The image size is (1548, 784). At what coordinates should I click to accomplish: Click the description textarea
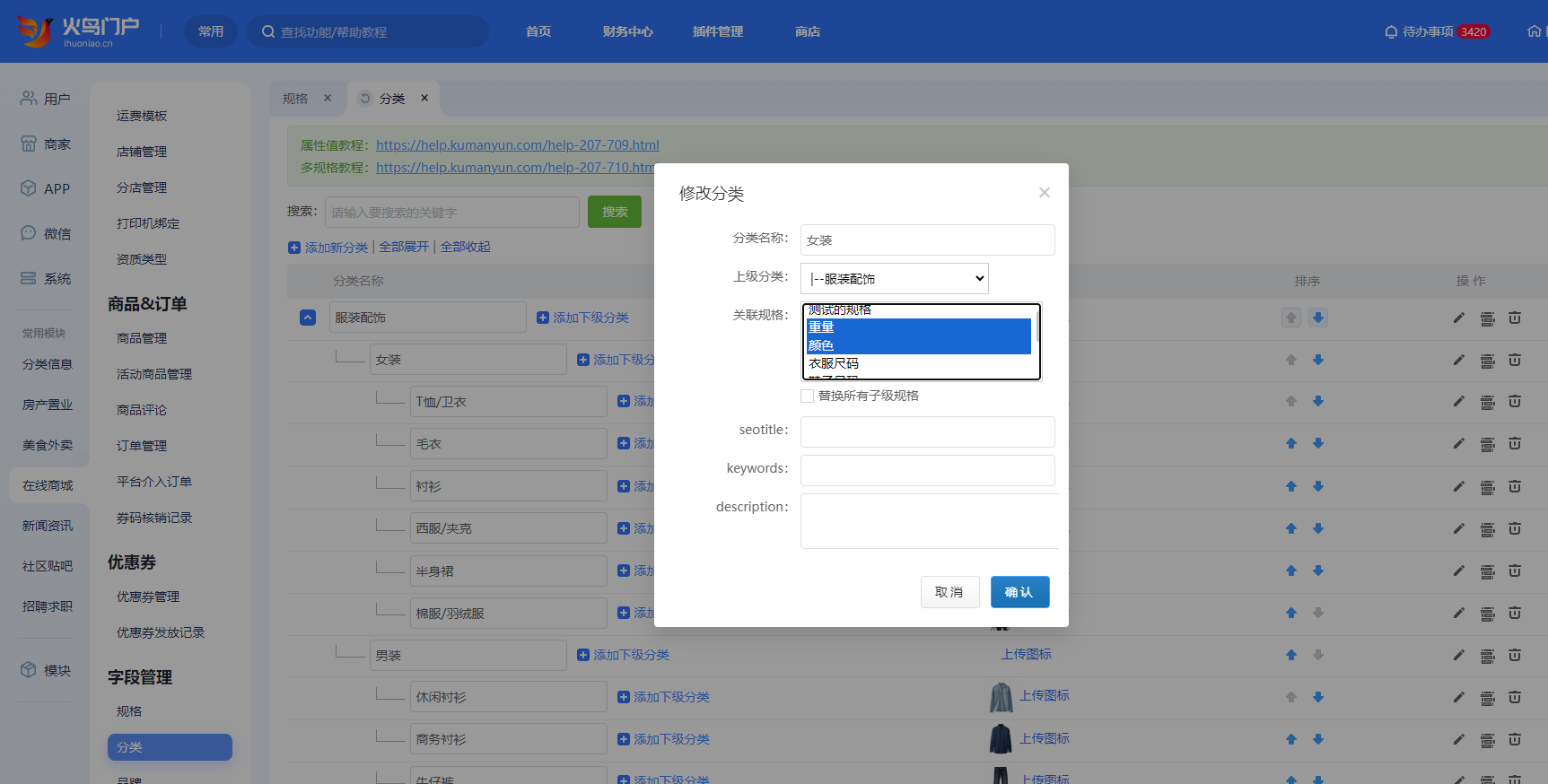930,521
